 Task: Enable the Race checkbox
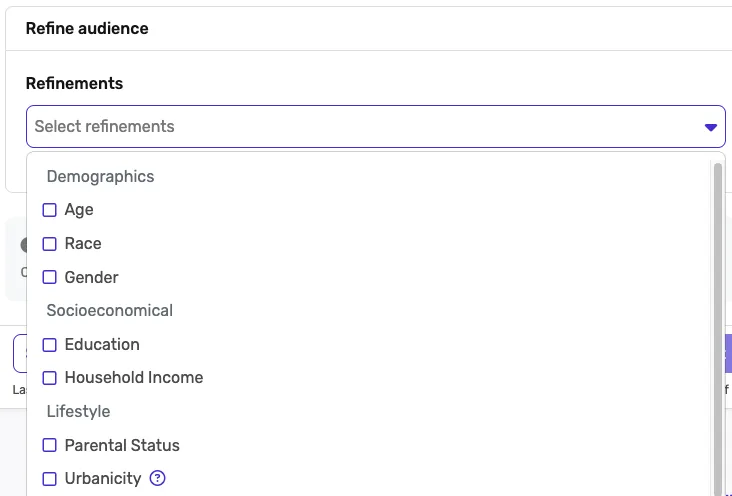pos(50,244)
